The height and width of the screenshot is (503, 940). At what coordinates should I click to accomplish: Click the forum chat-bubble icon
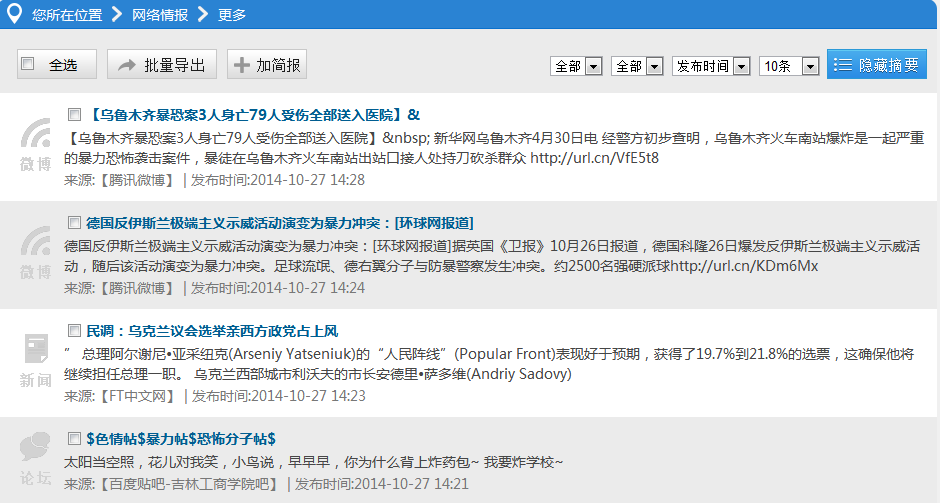36,446
